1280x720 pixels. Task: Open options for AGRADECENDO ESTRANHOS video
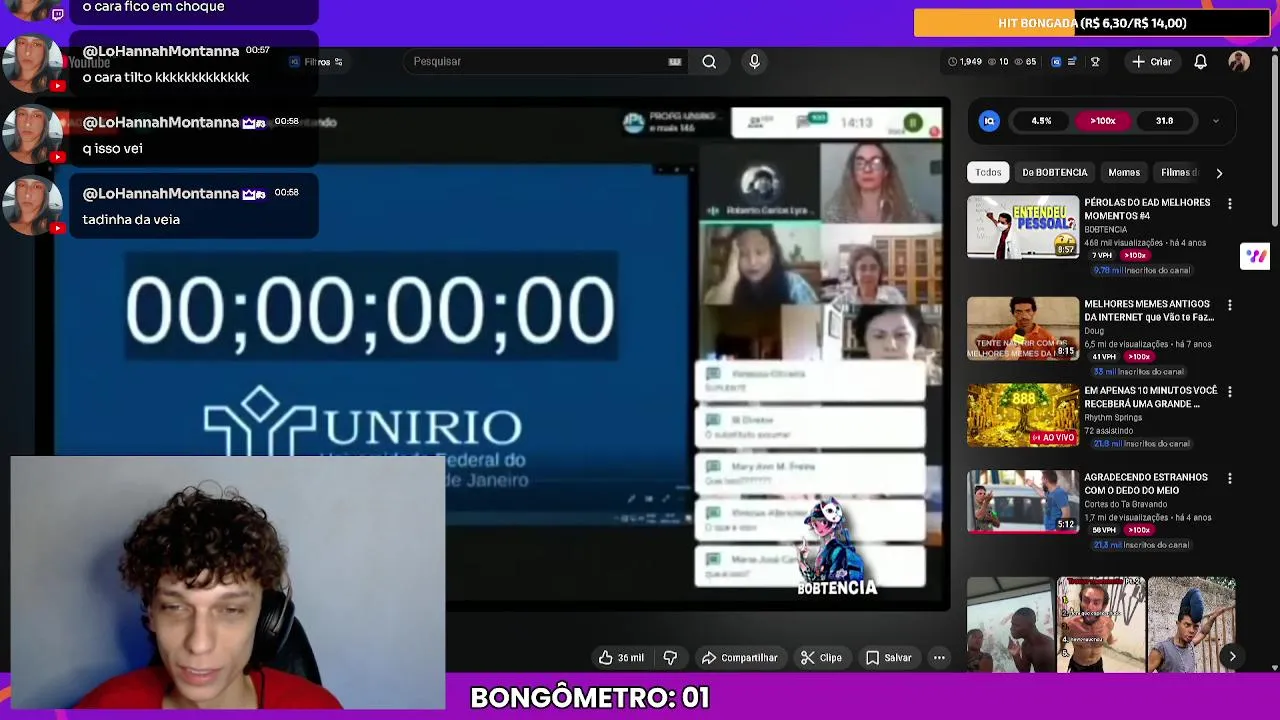pyautogui.click(x=1230, y=479)
